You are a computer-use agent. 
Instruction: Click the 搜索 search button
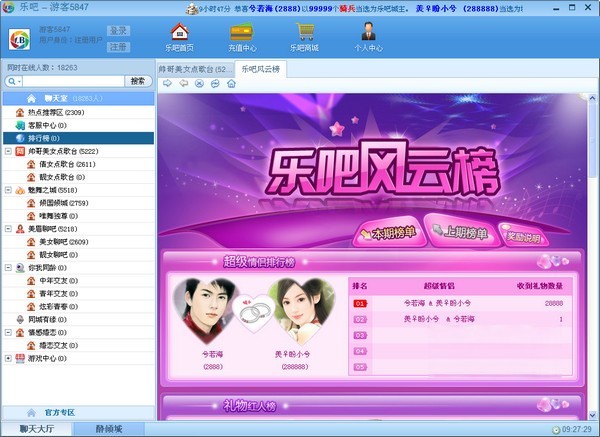click(x=138, y=81)
